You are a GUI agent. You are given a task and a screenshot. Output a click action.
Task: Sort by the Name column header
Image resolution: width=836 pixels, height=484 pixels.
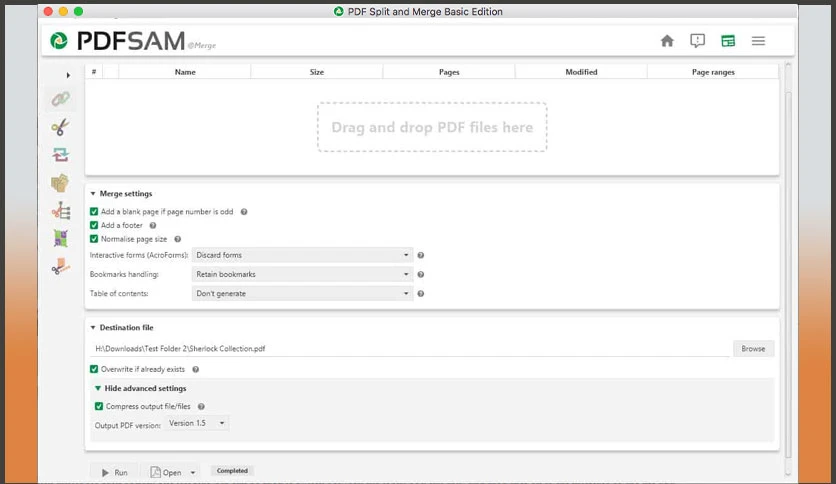(x=184, y=72)
